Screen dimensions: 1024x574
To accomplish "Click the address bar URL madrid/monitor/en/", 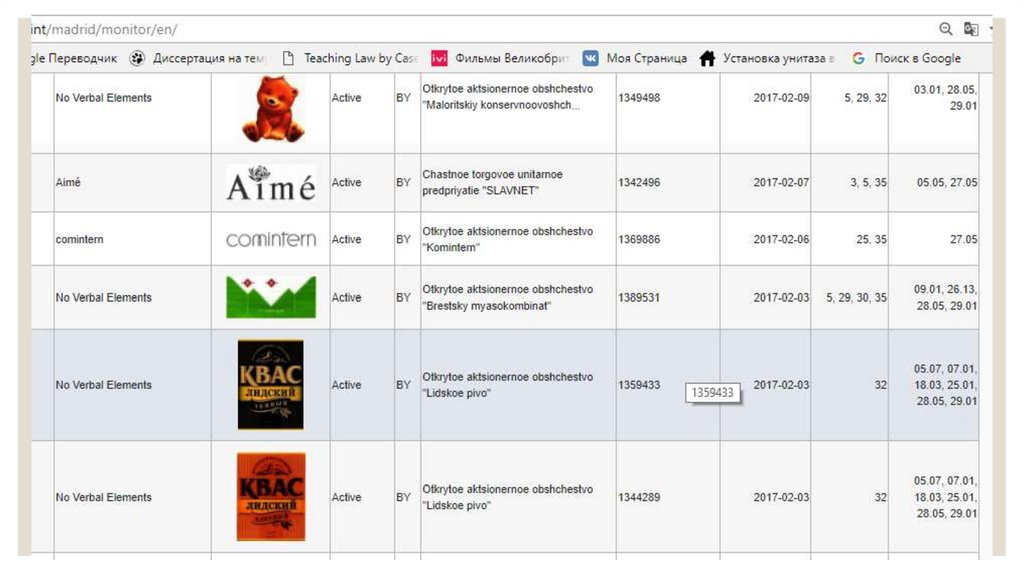I will pos(104,29).
